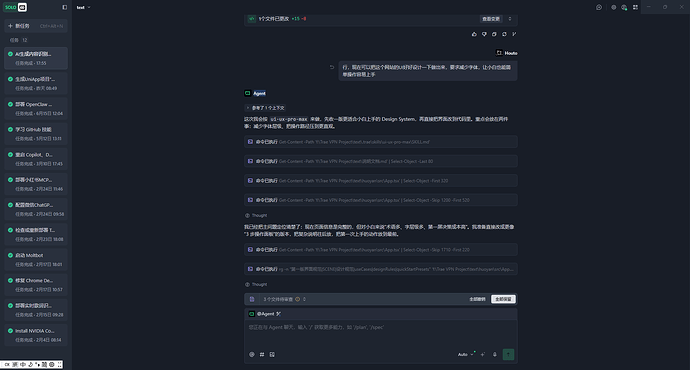Click the green send arrow button
Viewport: 690px width, 370px height.
[x=508, y=354]
